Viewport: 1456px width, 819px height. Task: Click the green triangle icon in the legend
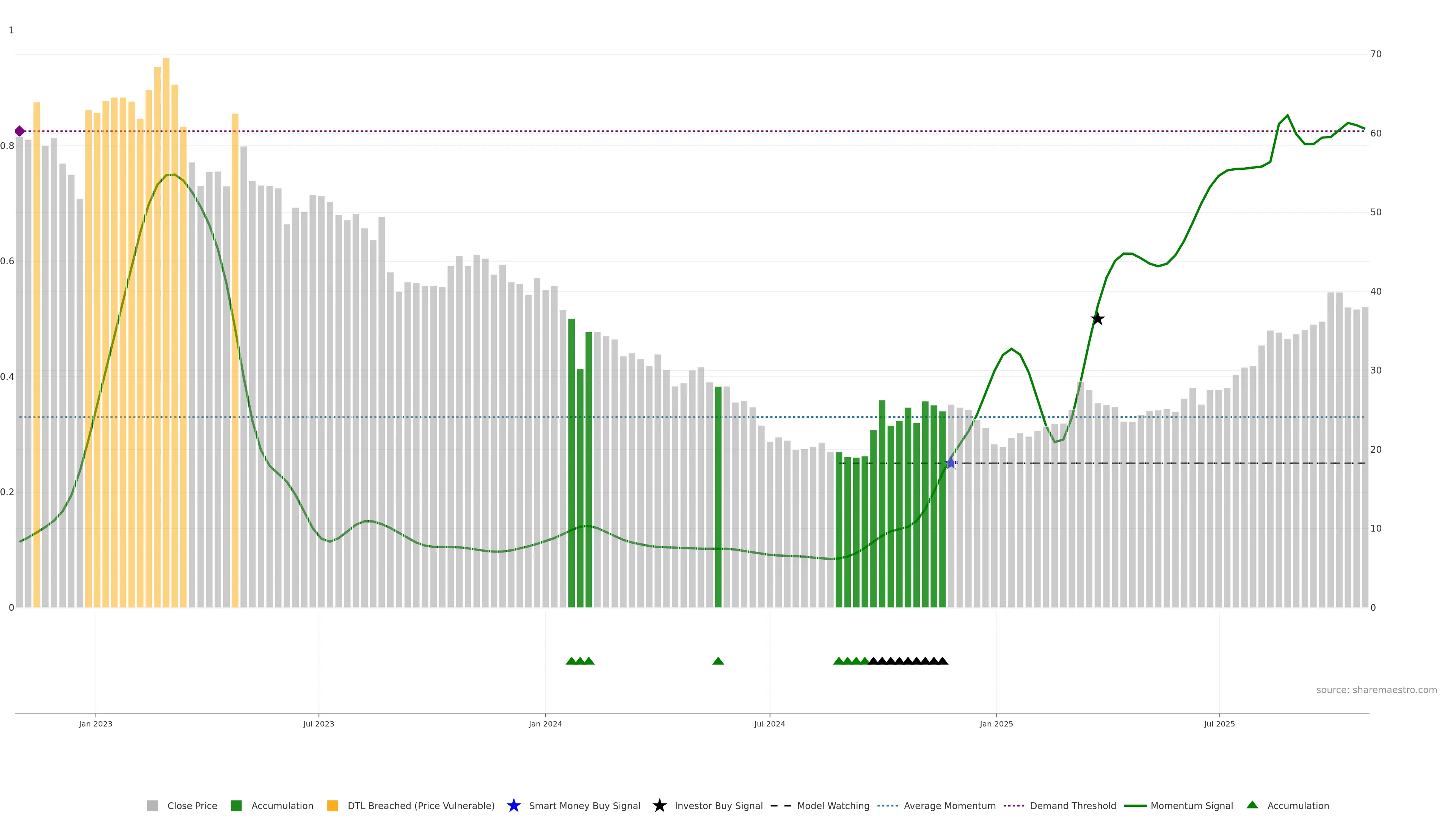(1252, 805)
